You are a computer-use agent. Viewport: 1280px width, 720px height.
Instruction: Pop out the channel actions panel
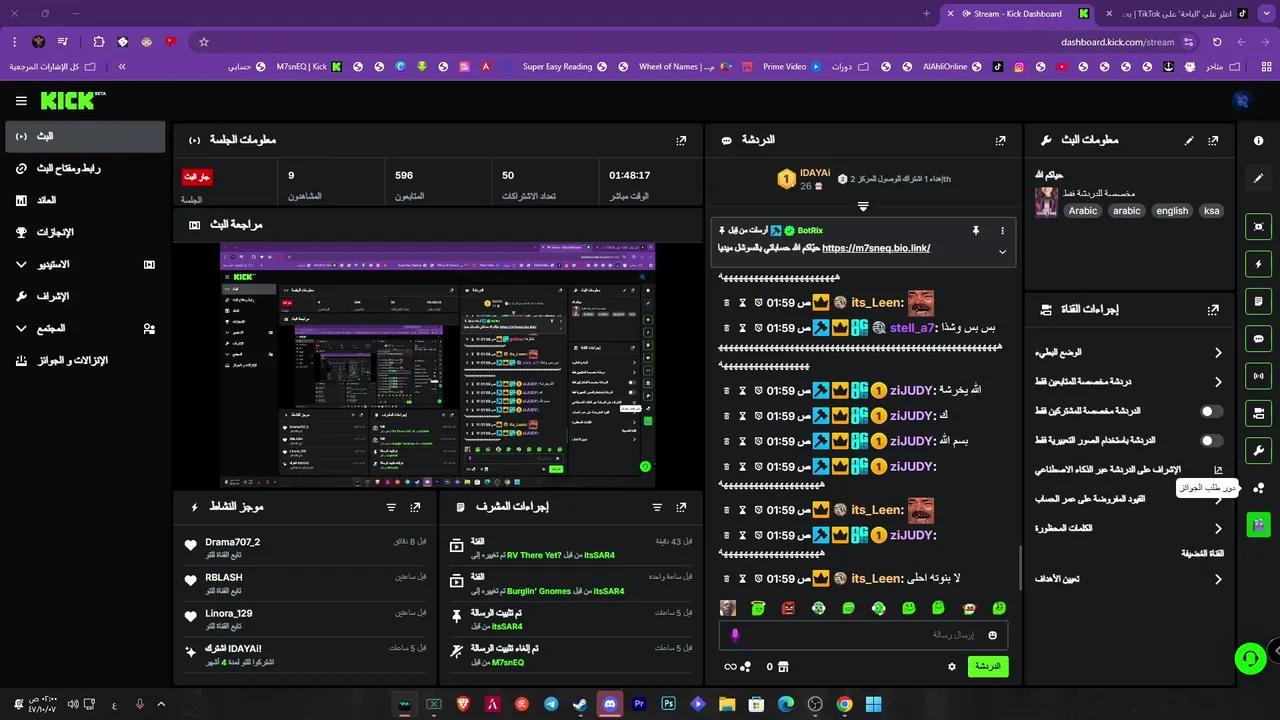(1213, 310)
